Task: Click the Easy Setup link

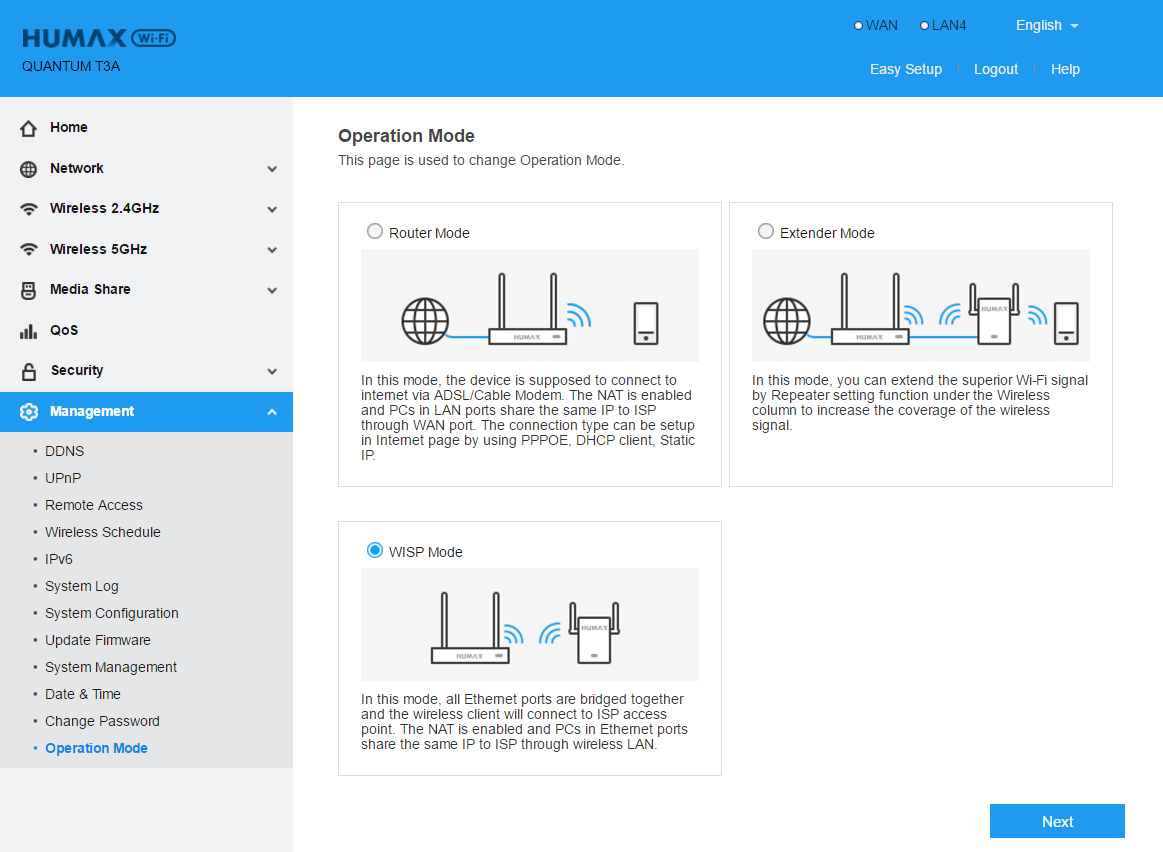Action: (x=906, y=69)
